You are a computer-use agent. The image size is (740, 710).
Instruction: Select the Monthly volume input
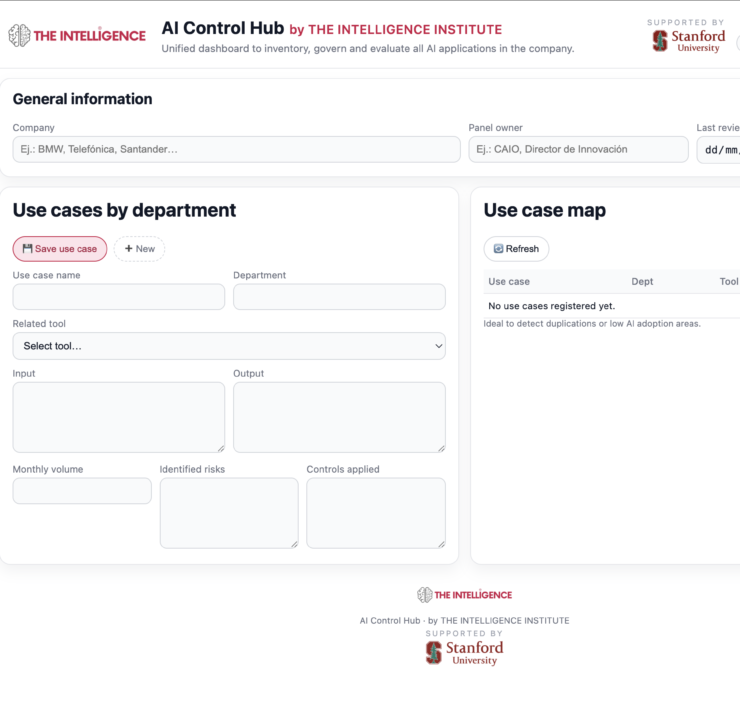point(82,491)
